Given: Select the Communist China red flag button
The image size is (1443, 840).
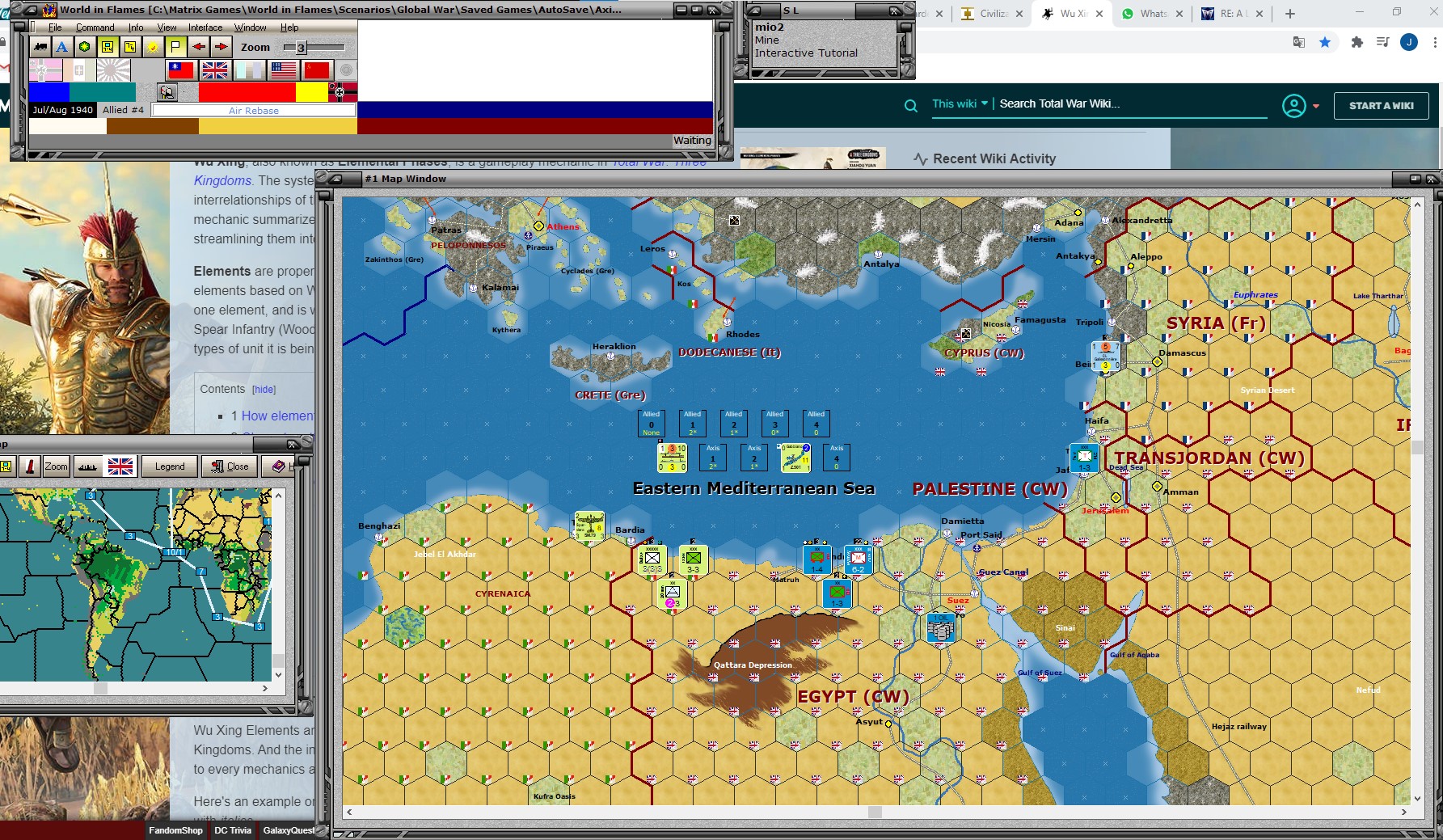Looking at the screenshot, I should [x=317, y=70].
